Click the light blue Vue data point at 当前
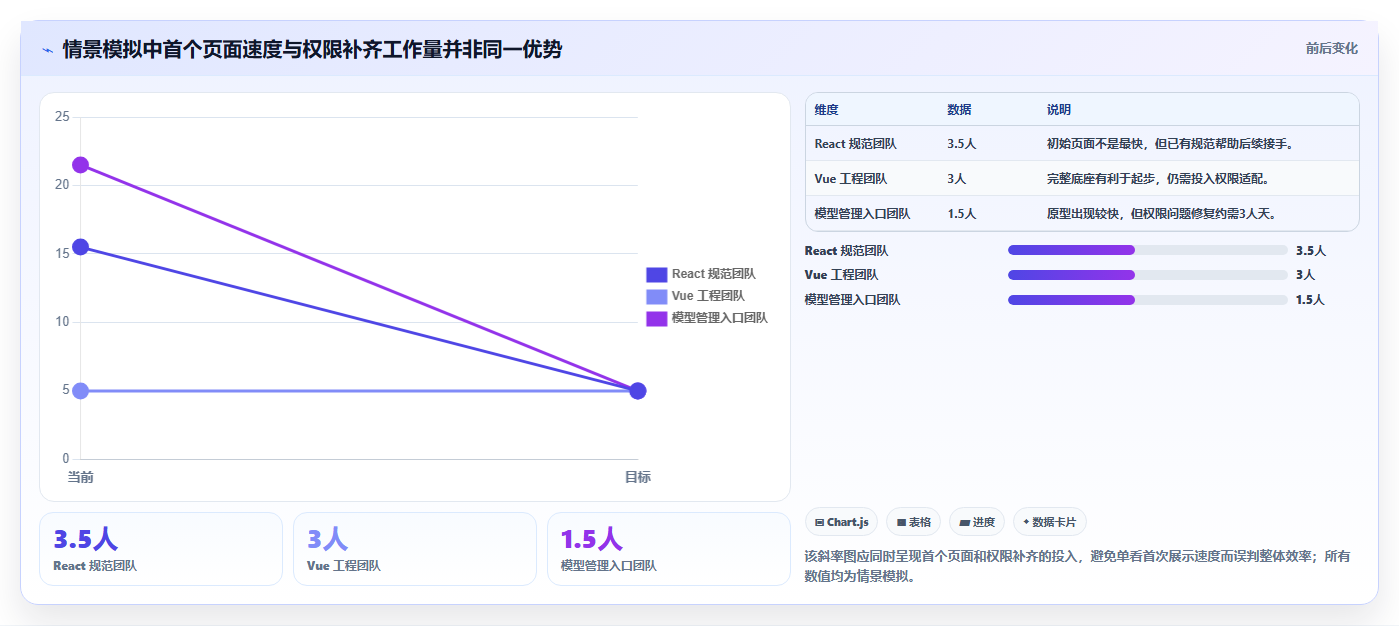Image resolution: width=1399 pixels, height=626 pixels. coord(81,390)
